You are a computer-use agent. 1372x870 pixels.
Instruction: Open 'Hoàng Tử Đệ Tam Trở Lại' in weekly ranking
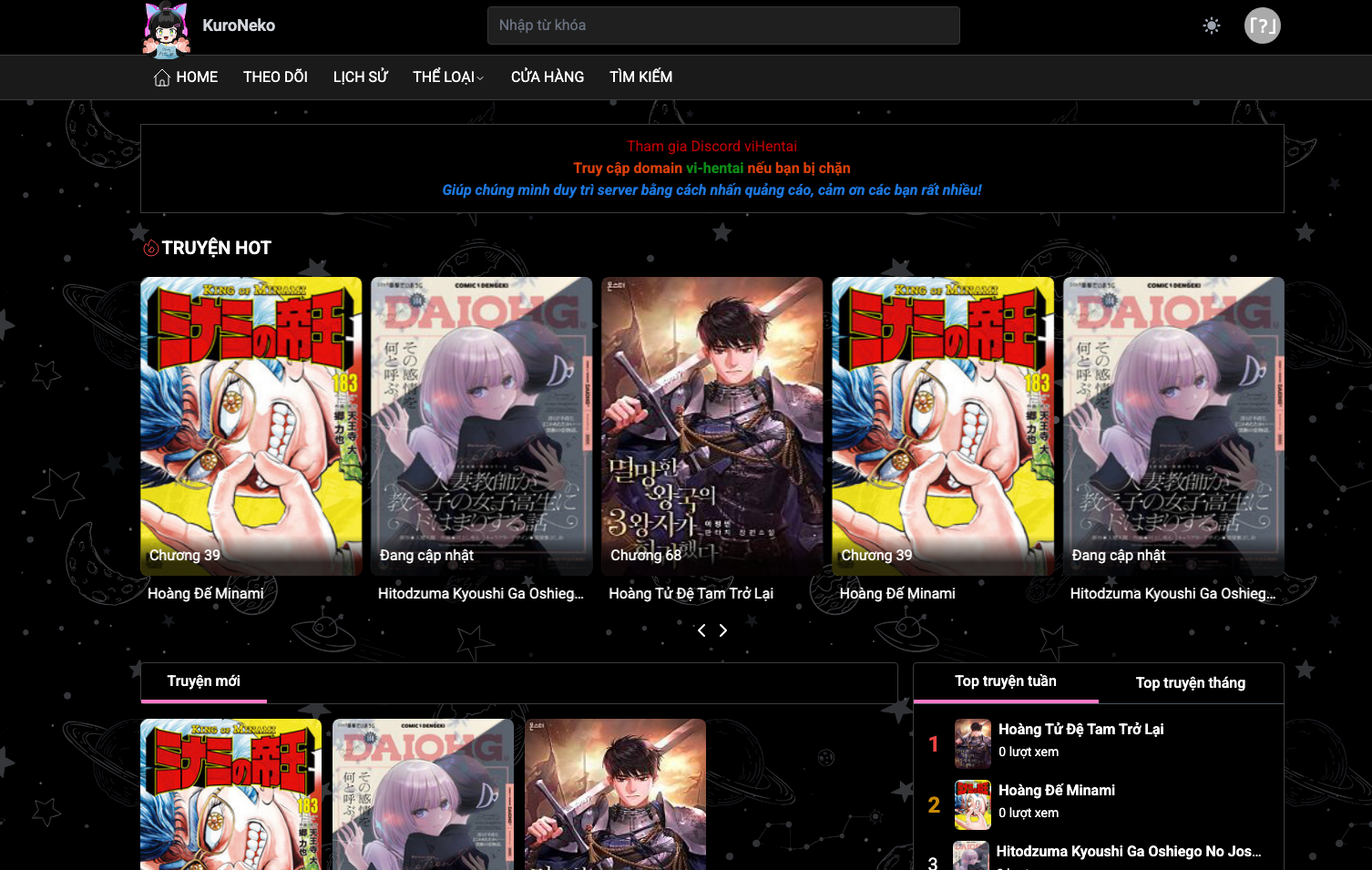[1081, 729]
